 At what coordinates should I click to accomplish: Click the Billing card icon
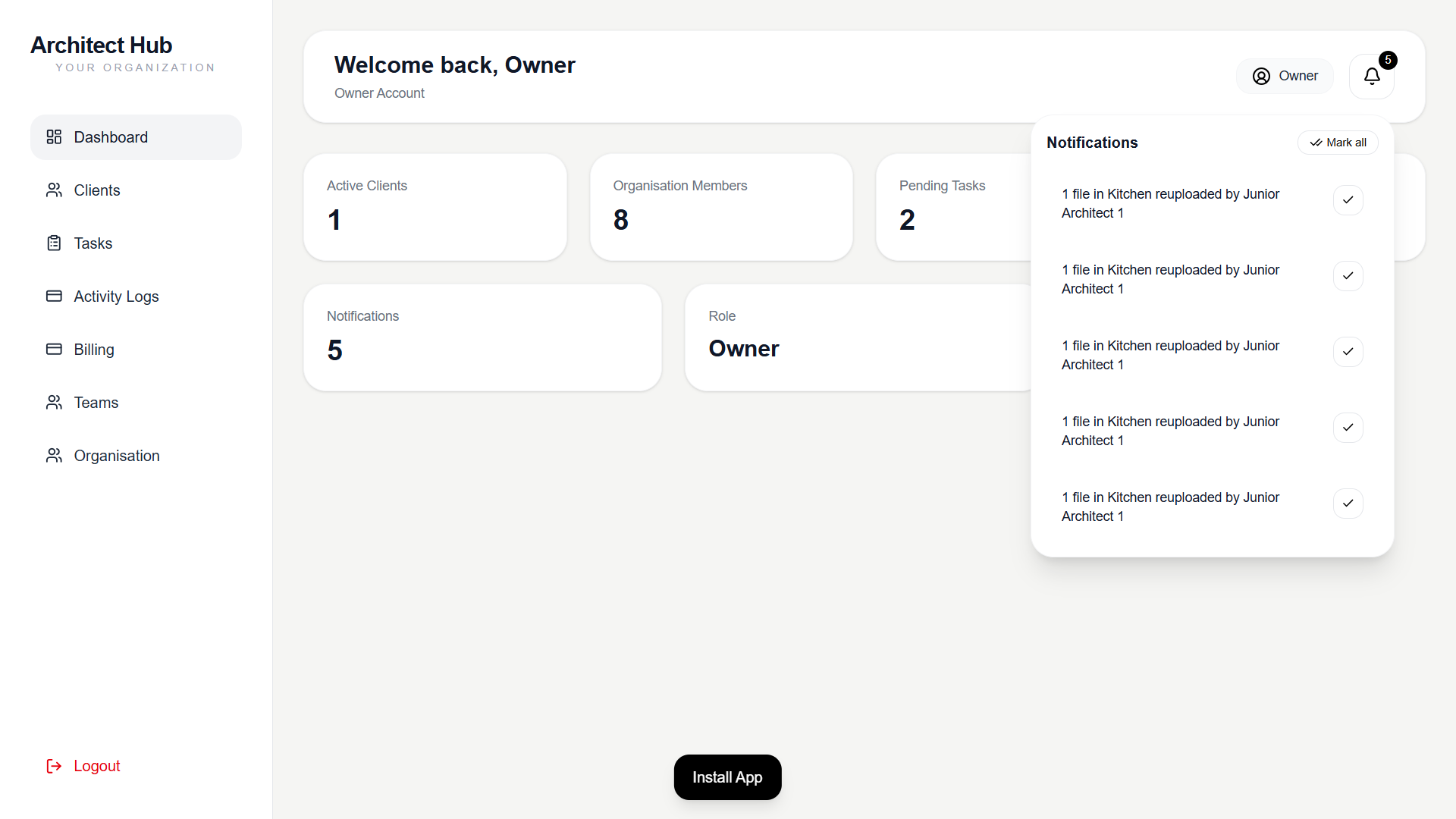(x=54, y=350)
